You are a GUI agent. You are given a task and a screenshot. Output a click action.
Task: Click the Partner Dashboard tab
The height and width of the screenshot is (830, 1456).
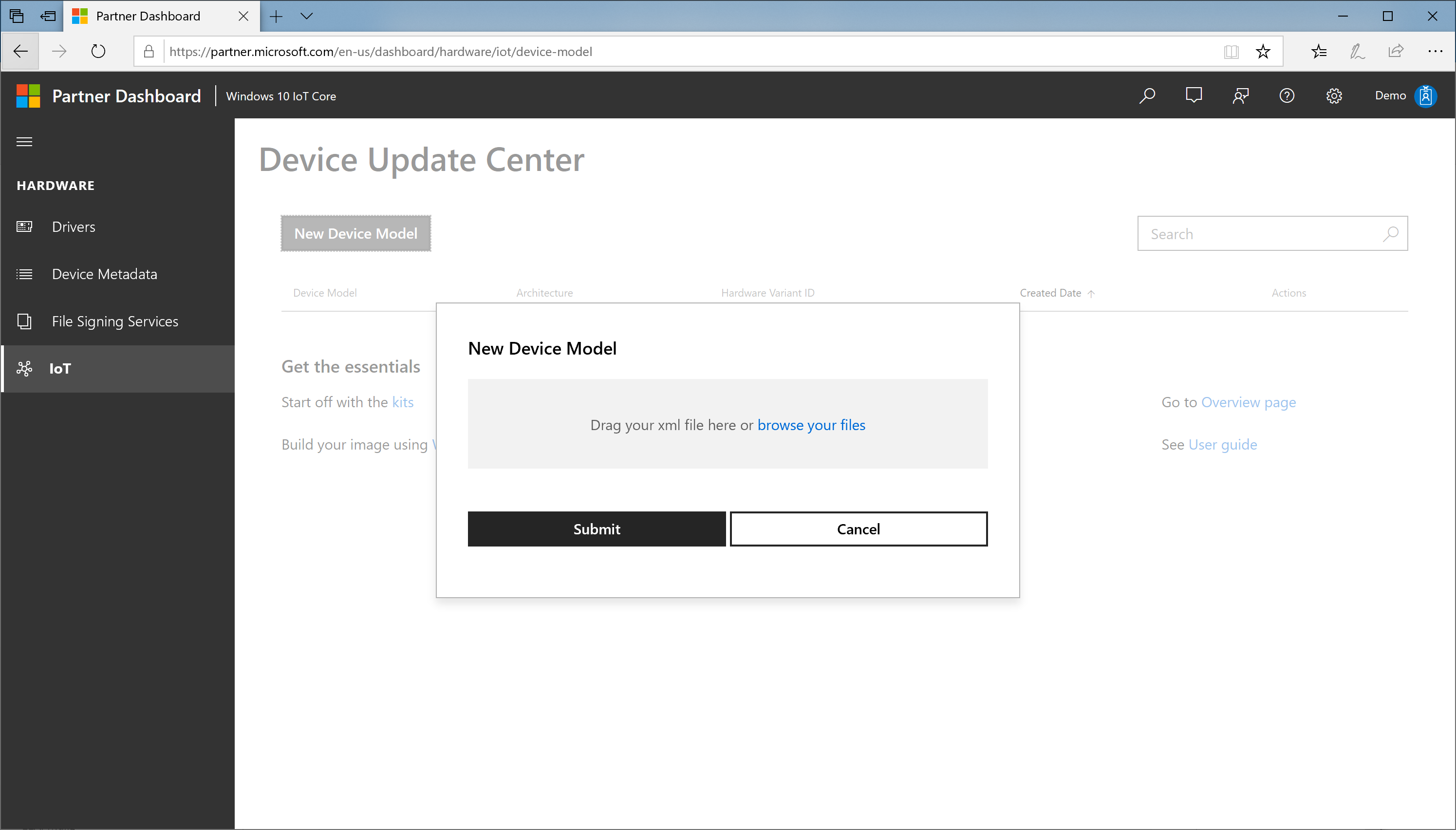pos(159,16)
